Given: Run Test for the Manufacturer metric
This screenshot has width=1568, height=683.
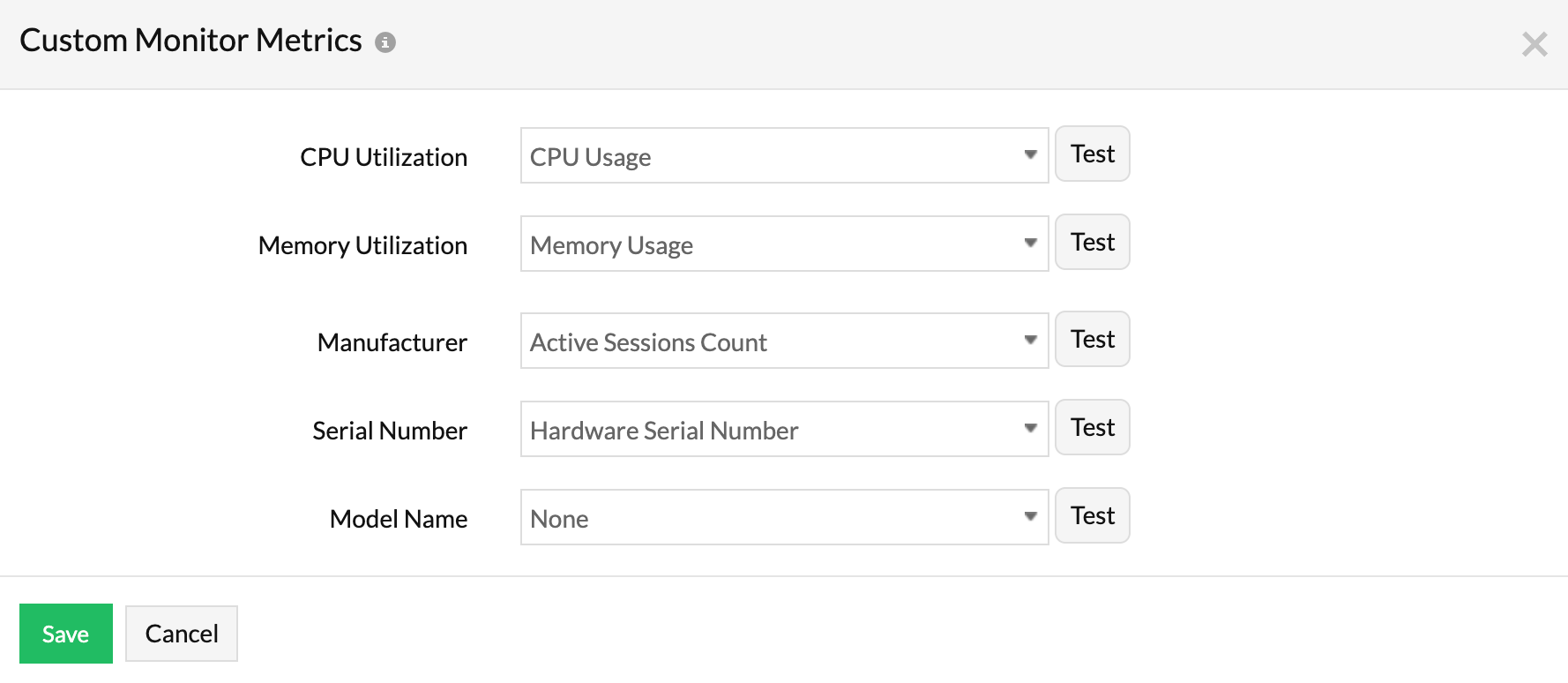Looking at the screenshot, I should pos(1092,340).
